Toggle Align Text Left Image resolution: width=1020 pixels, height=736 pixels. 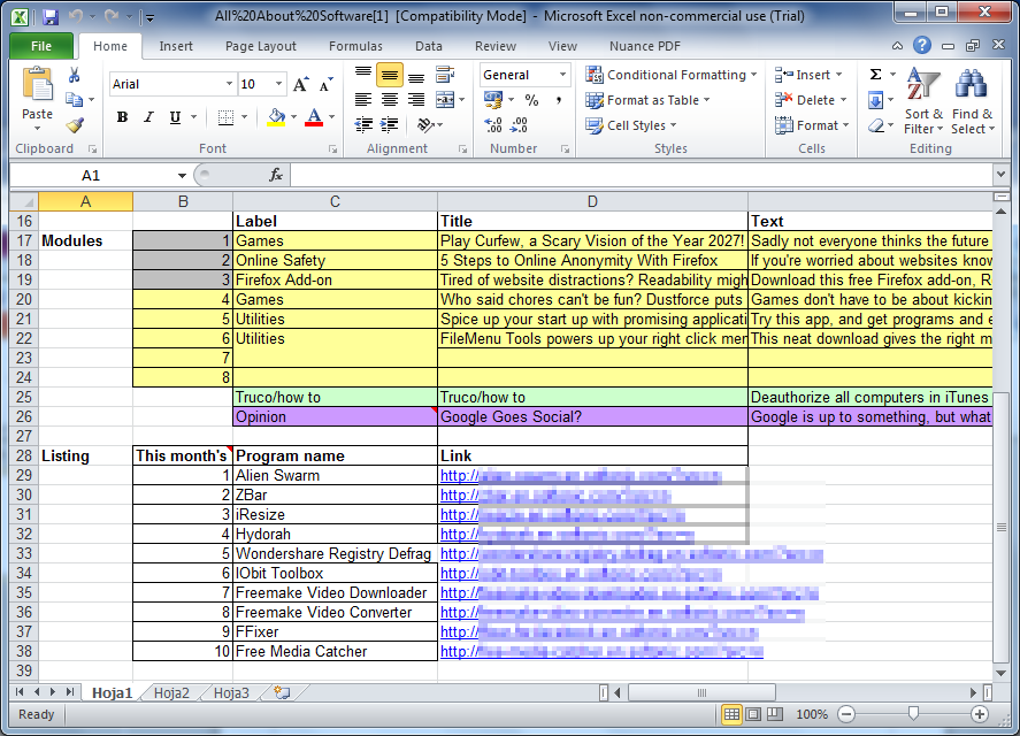pos(363,100)
